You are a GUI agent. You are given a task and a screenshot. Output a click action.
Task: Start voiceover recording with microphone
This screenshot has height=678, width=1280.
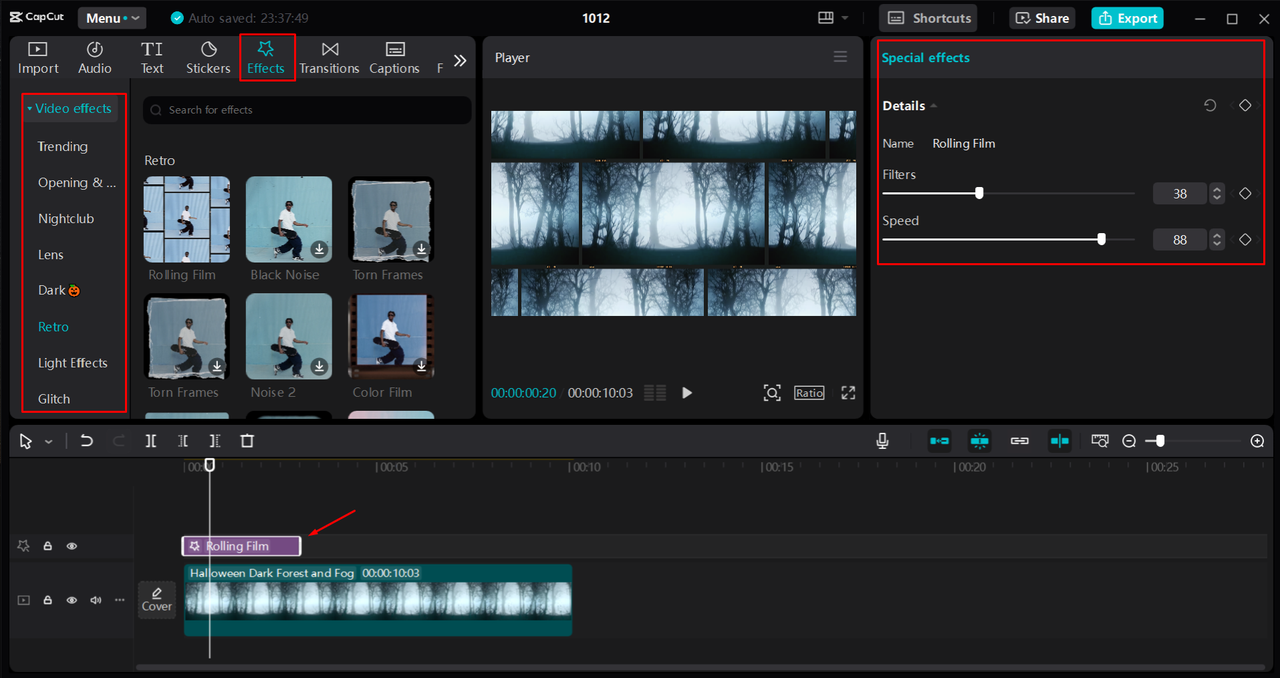(883, 441)
